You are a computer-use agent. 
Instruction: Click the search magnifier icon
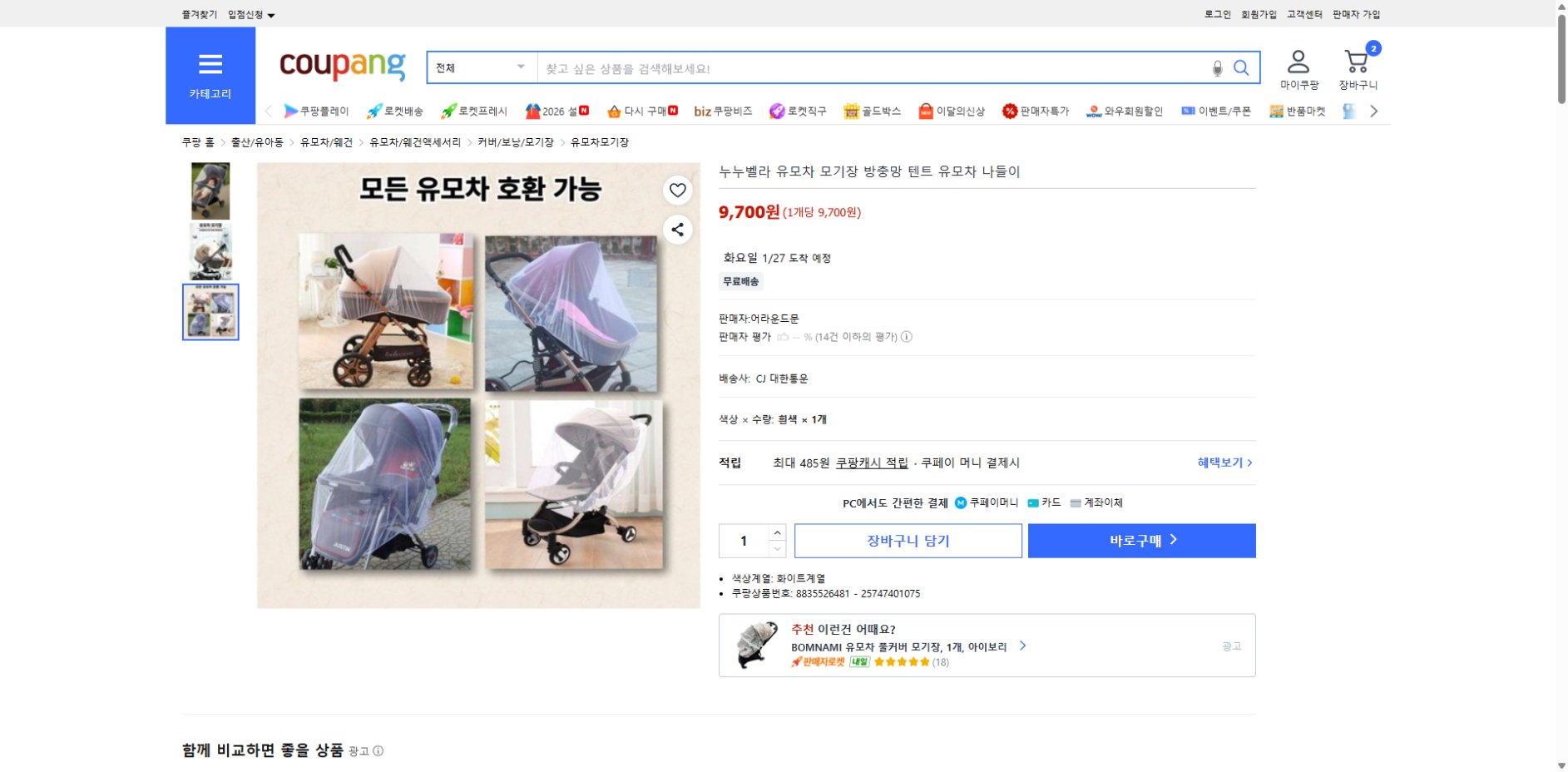(1242, 68)
